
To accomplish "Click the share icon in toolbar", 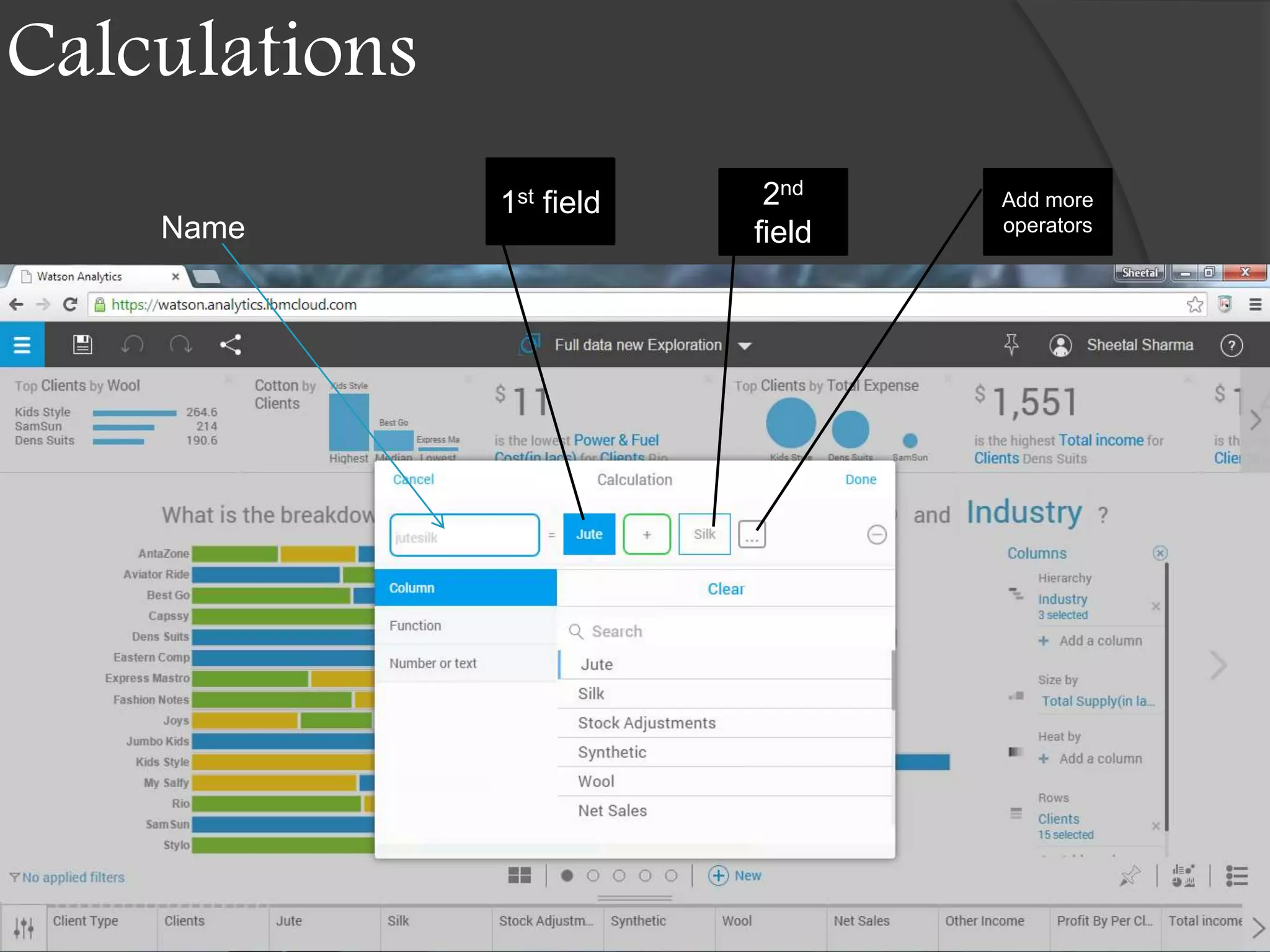I will point(230,345).
